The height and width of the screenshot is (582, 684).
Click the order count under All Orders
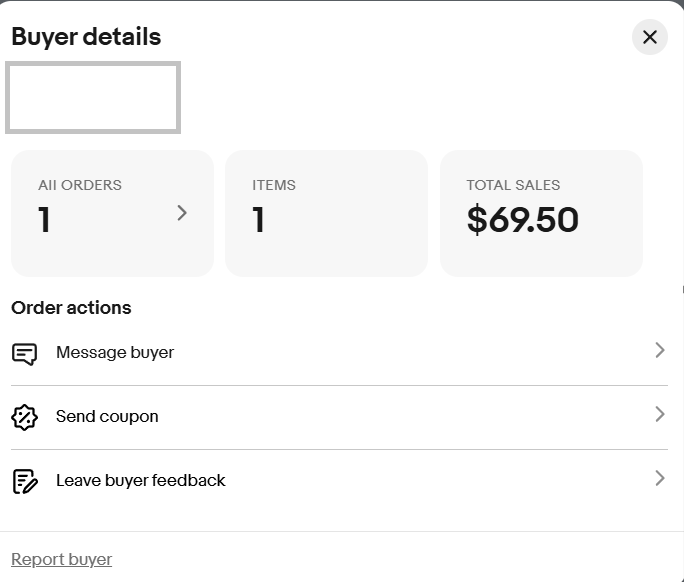coord(44,220)
